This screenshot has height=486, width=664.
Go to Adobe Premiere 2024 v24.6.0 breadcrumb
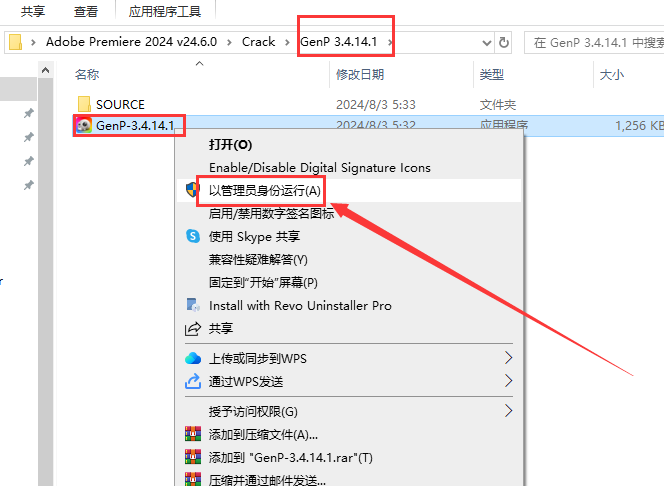[131, 42]
